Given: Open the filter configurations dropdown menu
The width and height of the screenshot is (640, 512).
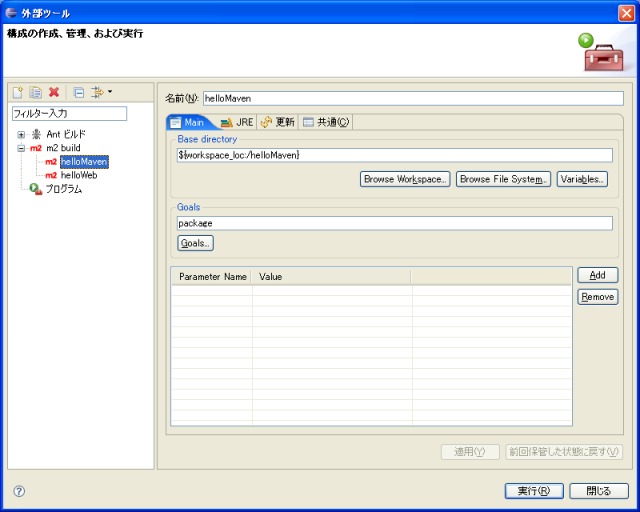Looking at the screenshot, I should (x=100, y=92).
